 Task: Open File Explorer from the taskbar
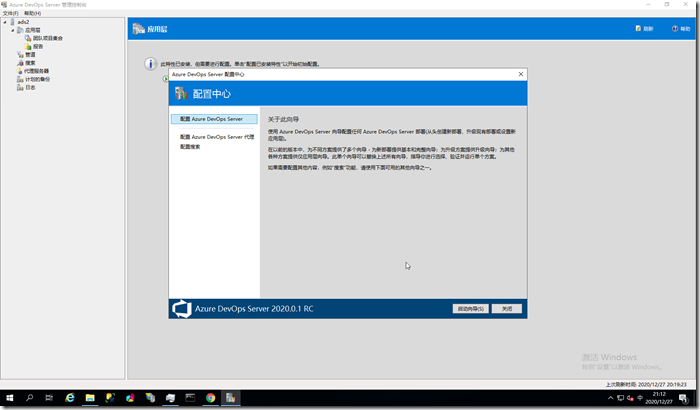click(x=90, y=397)
